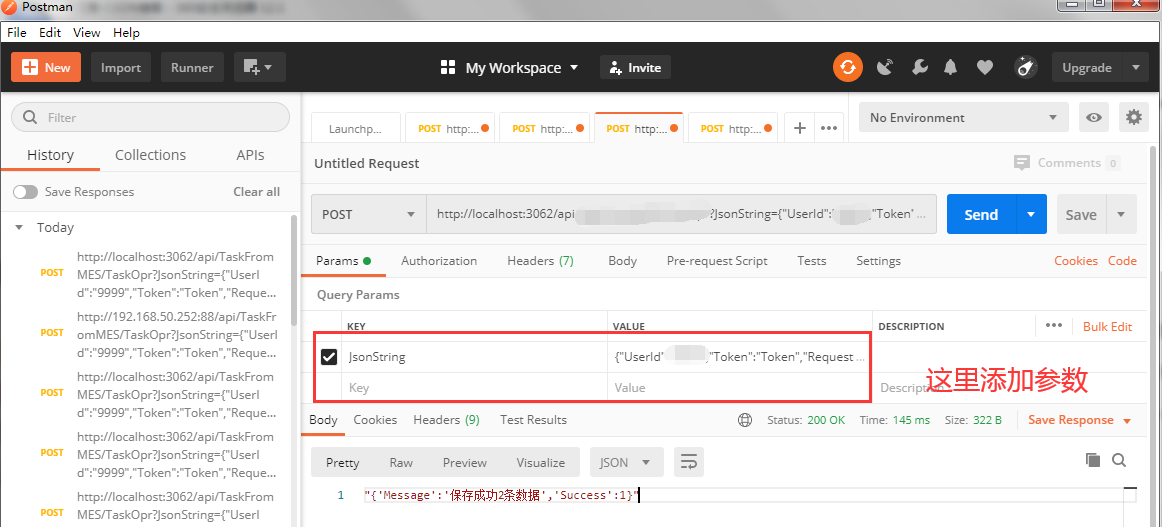
Task: Open the Send button dropdown arrow
Action: [x=1031, y=214]
